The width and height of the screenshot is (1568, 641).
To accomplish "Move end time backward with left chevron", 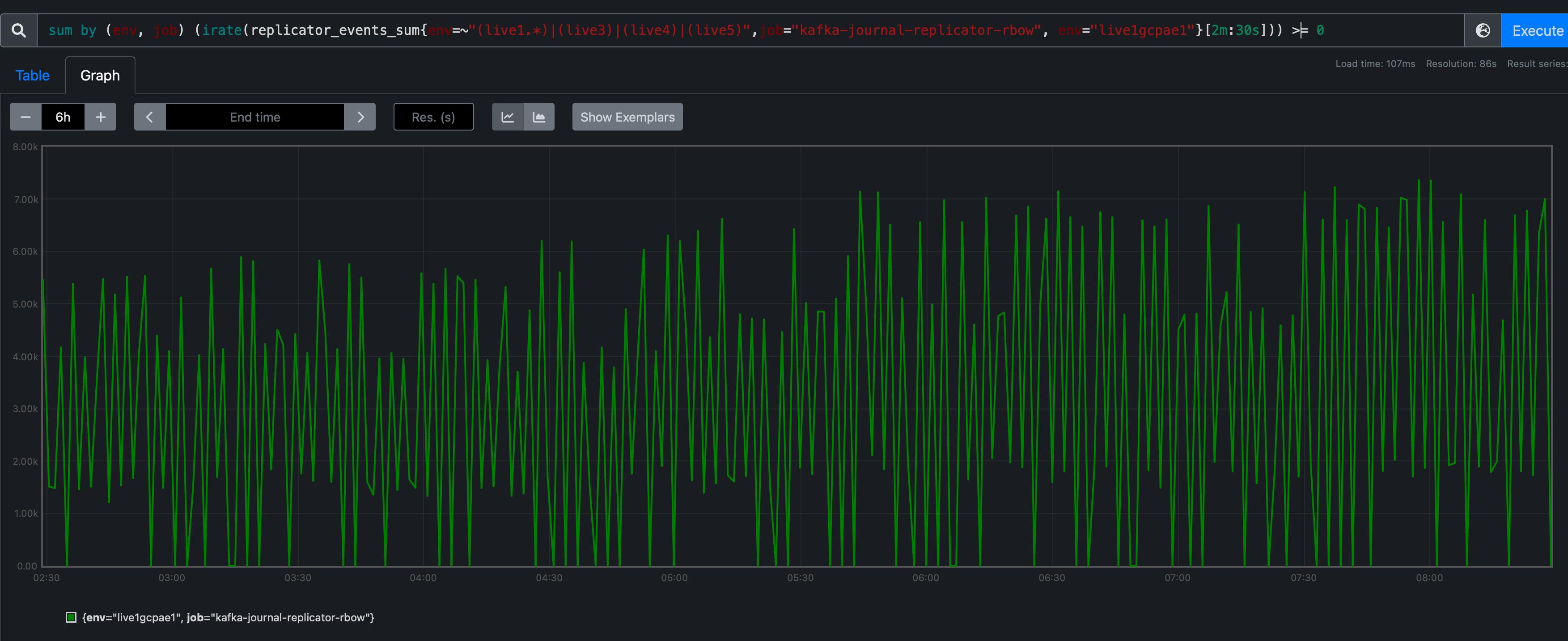I will [150, 117].
